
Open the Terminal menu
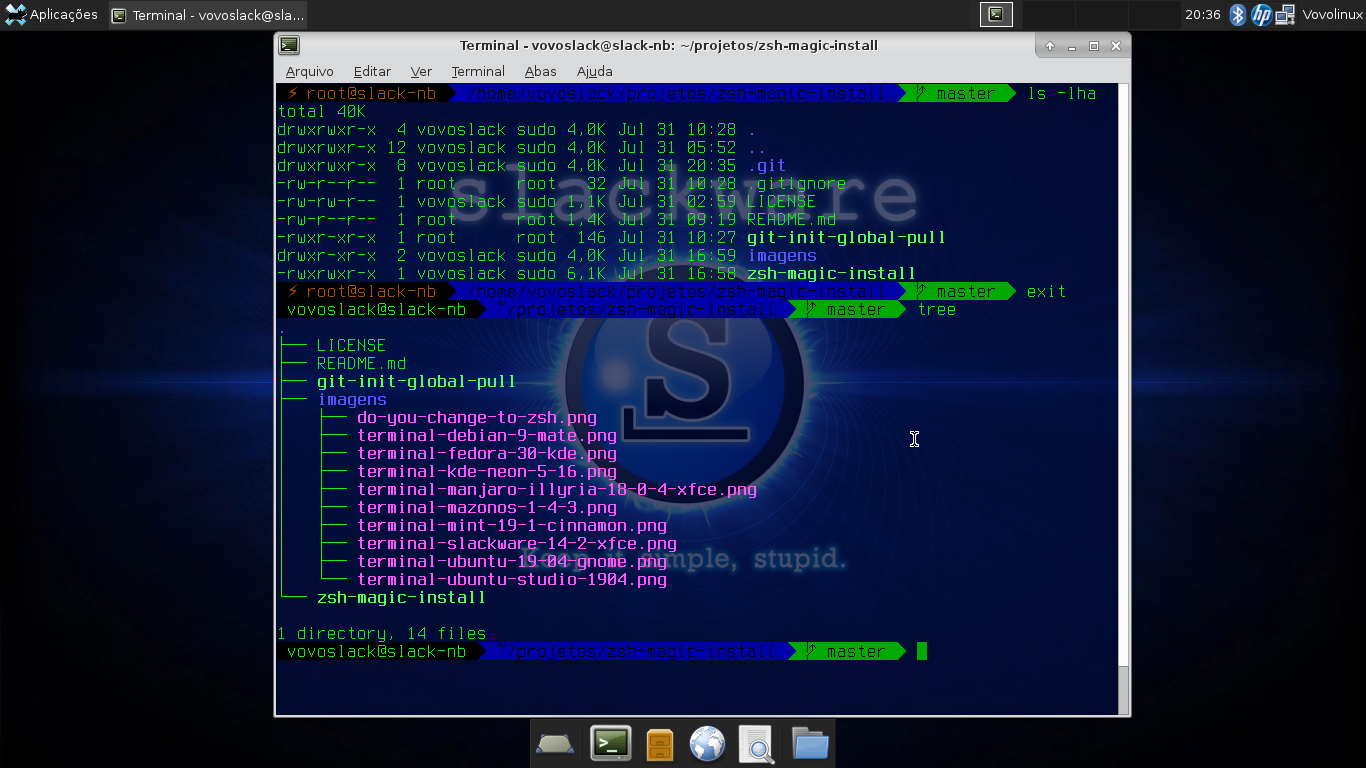pyautogui.click(x=478, y=71)
